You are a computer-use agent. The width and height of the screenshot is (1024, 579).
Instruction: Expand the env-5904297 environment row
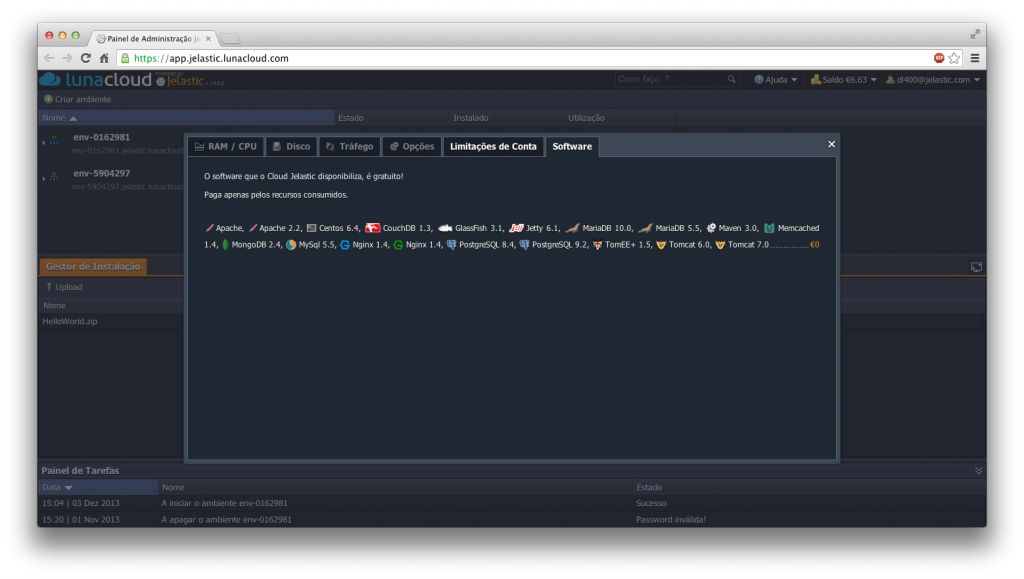[x=44, y=178]
